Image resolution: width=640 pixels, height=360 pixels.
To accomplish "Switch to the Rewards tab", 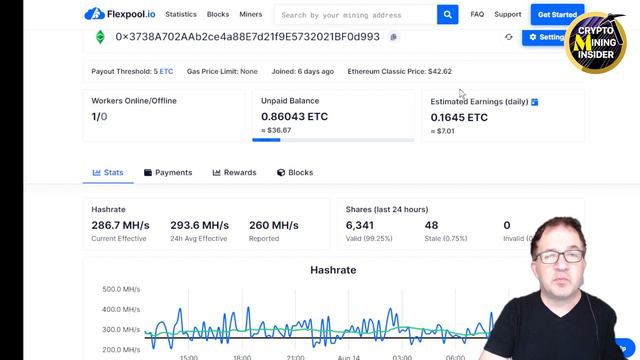I will tap(234, 173).
